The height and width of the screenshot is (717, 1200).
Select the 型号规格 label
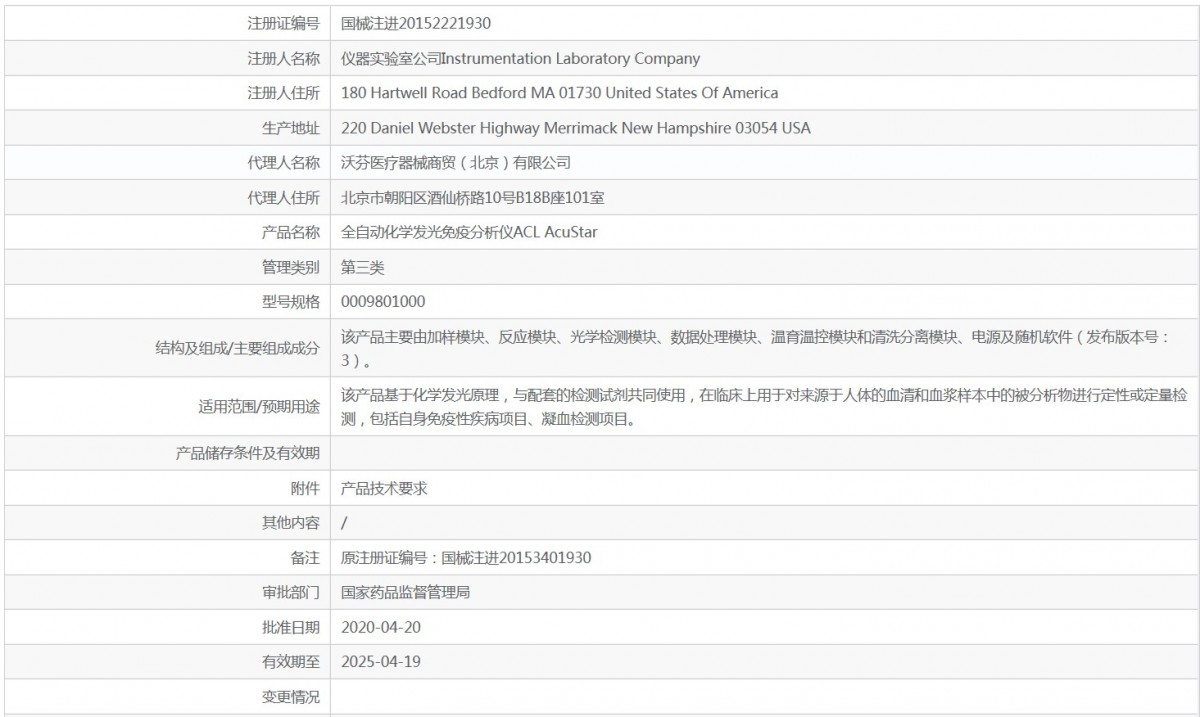(290, 302)
